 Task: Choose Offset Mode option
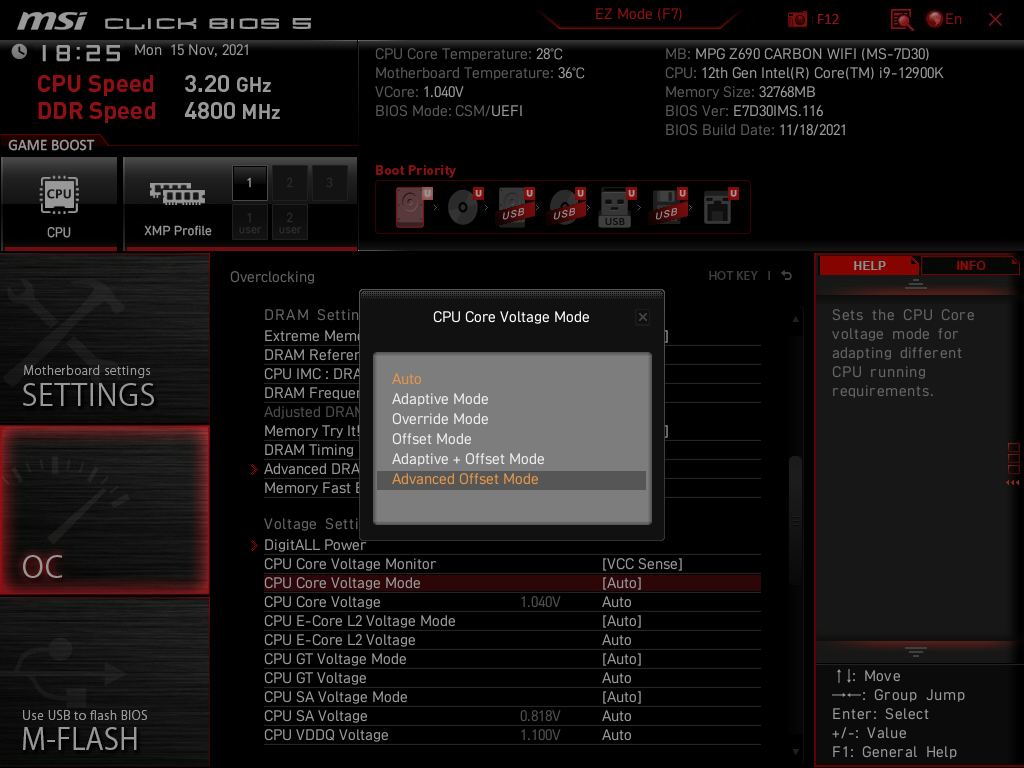[511, 440]
